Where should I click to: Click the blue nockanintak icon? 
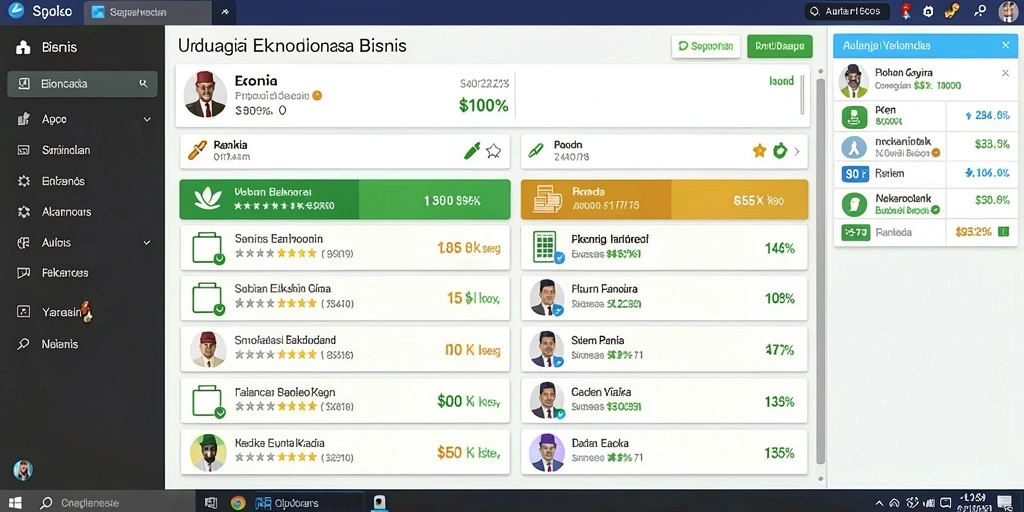click(854, 148)
